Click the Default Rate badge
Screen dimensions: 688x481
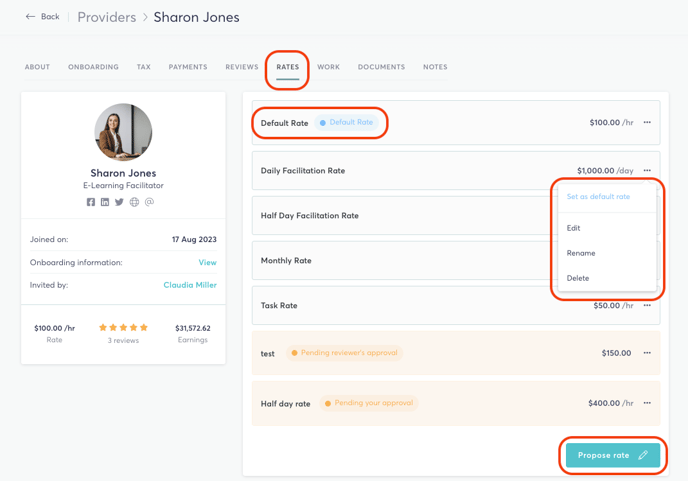click(346, 122)
